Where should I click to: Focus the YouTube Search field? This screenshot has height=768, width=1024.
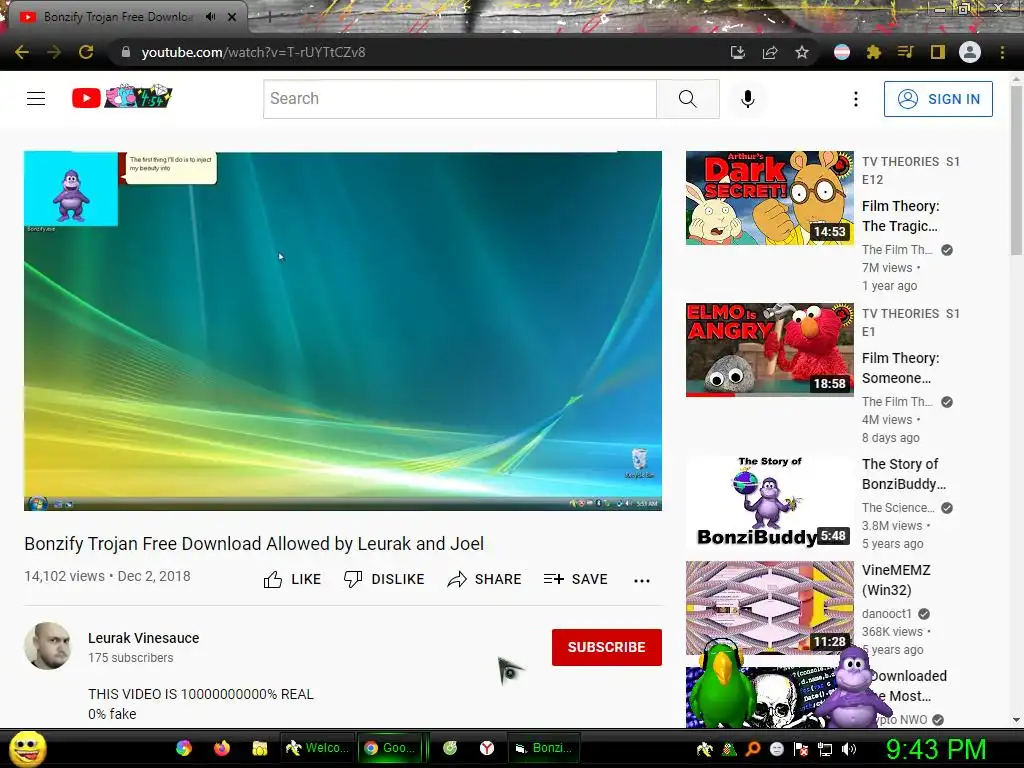click(x=460, y=99)
